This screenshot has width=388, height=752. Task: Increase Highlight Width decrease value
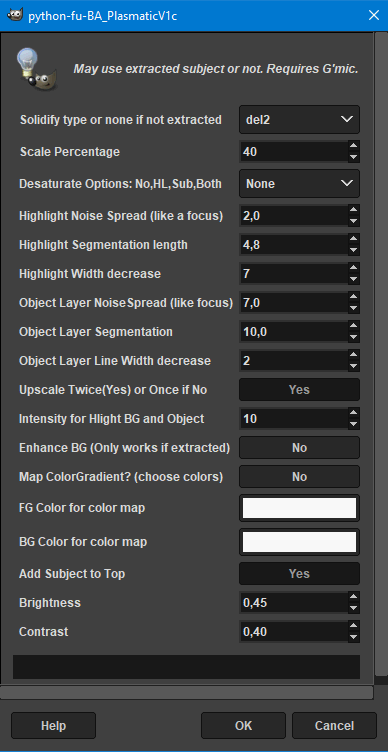pos(353,269)
